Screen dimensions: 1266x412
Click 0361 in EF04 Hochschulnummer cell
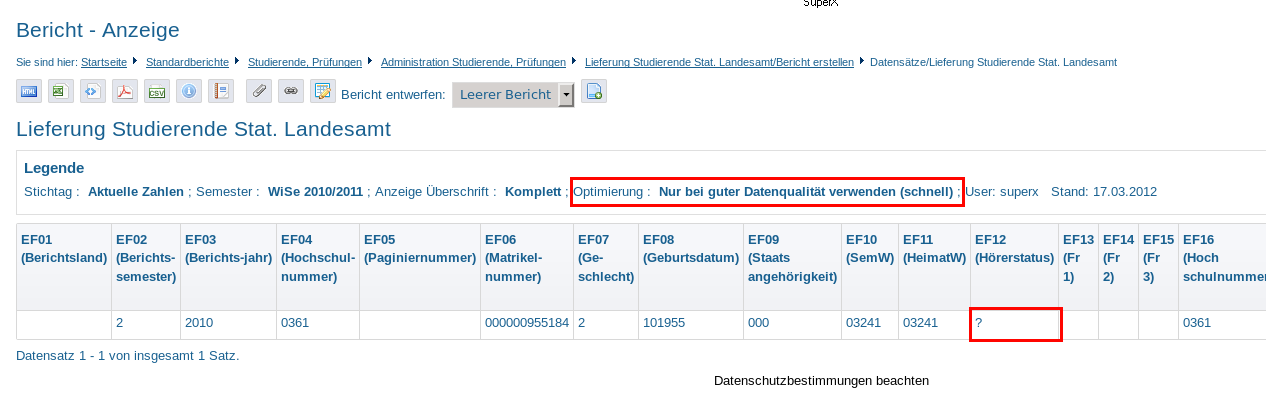click(295, 323)
